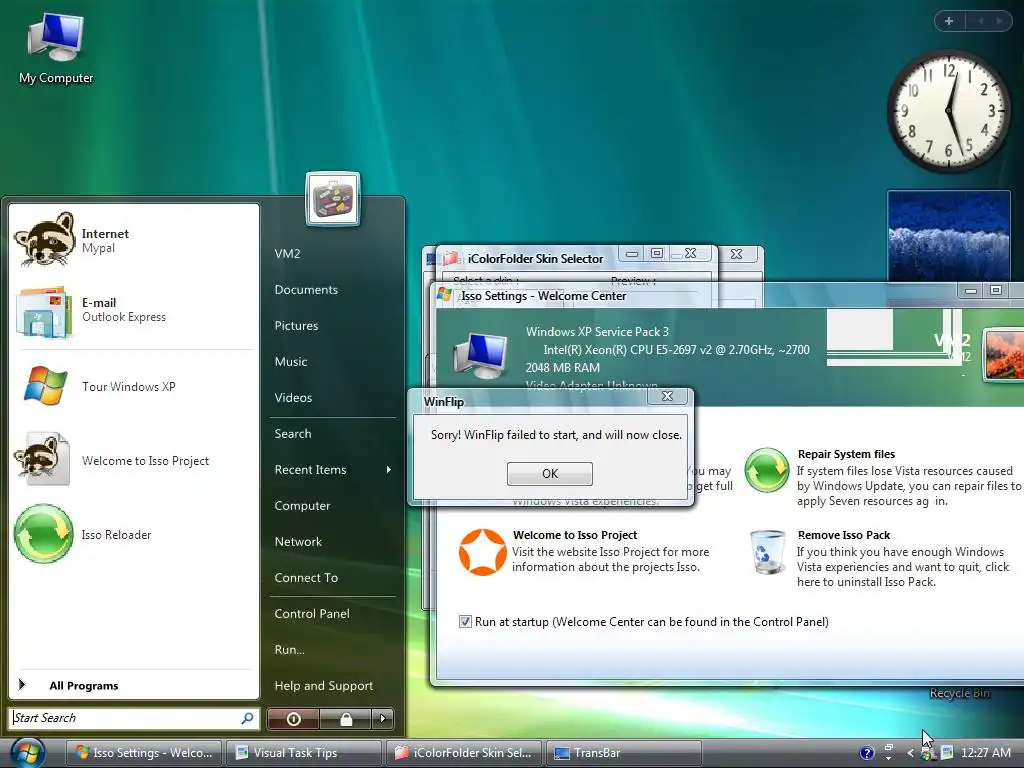
Task: Open My Computer desktop icon
Action: [x=56, y=47]
